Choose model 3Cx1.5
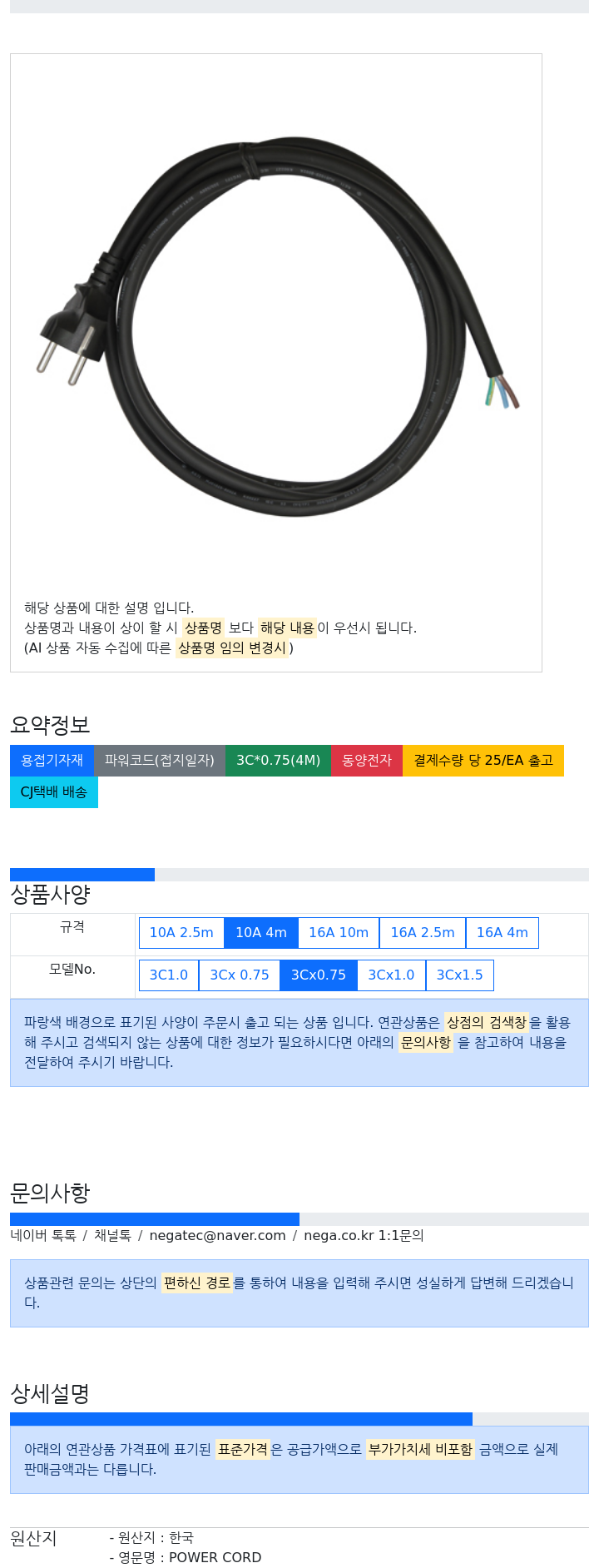Screen dimensions: 599x1568 (x=460, y=975)
